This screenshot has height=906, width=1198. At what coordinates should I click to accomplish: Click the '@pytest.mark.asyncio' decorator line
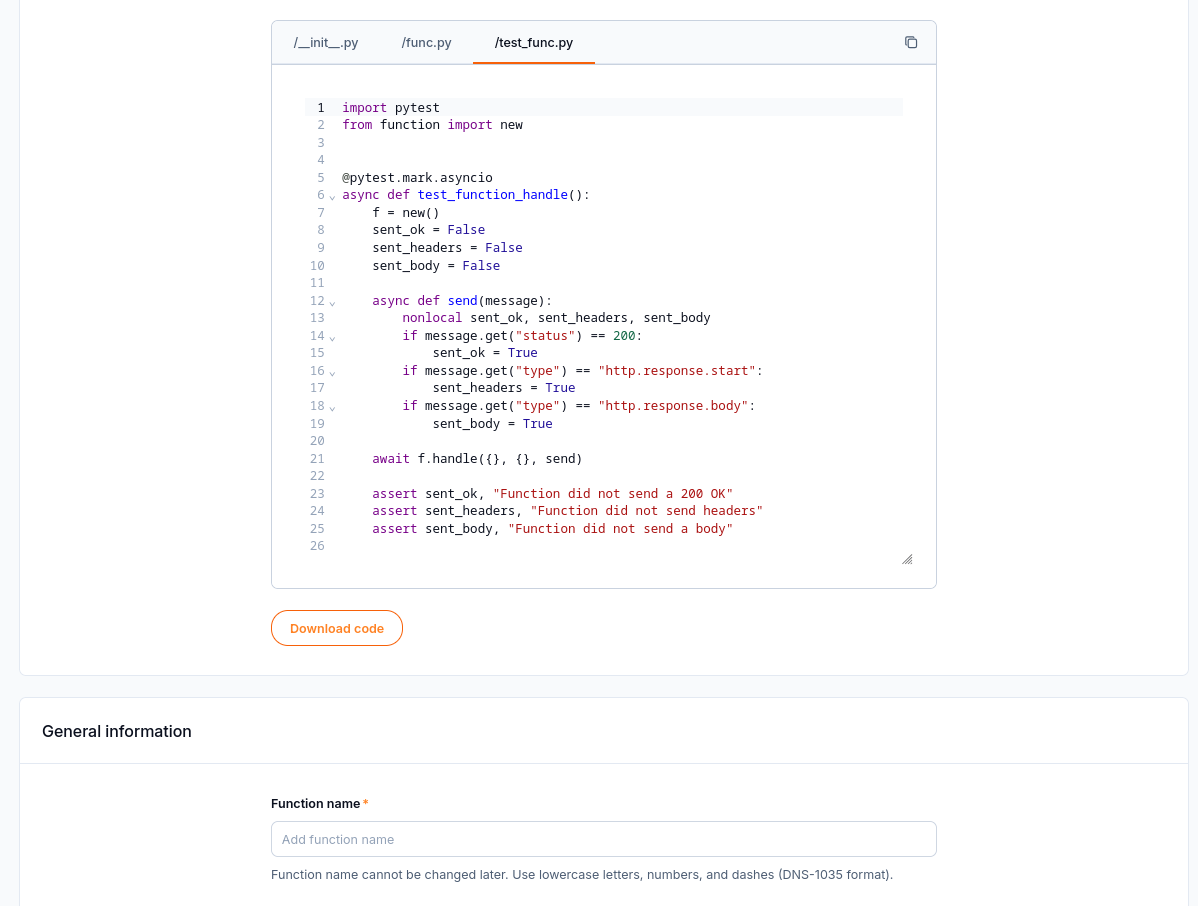click(x=417, y=177)
